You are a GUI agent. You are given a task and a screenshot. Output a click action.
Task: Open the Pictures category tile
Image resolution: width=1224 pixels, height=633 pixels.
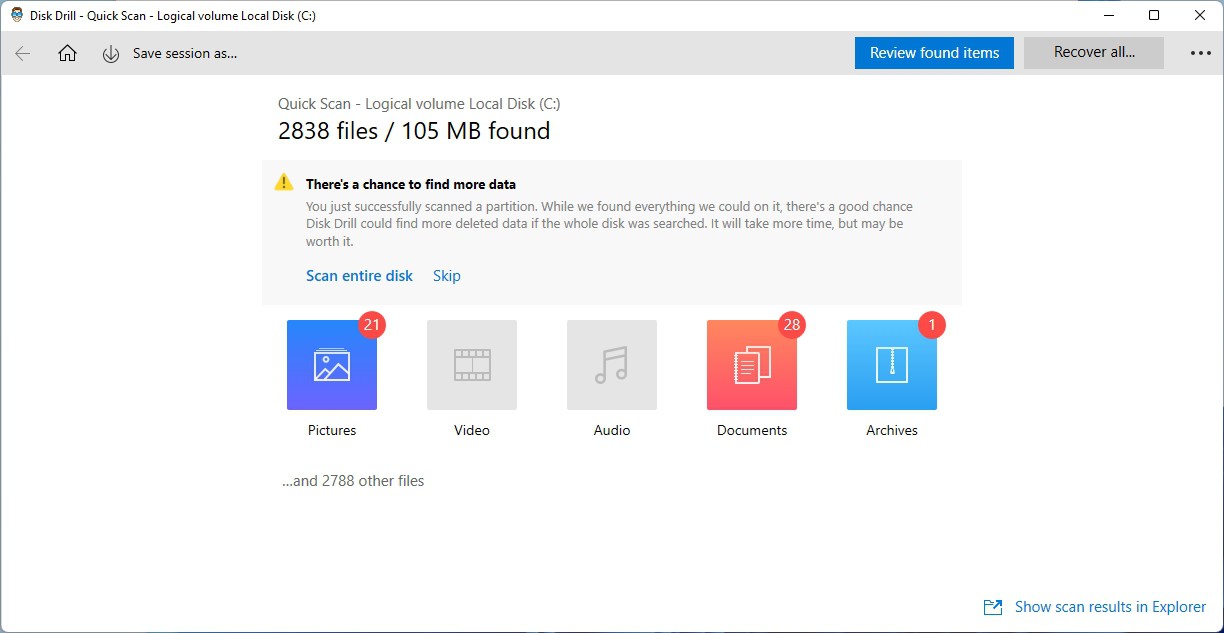point(332,365)
